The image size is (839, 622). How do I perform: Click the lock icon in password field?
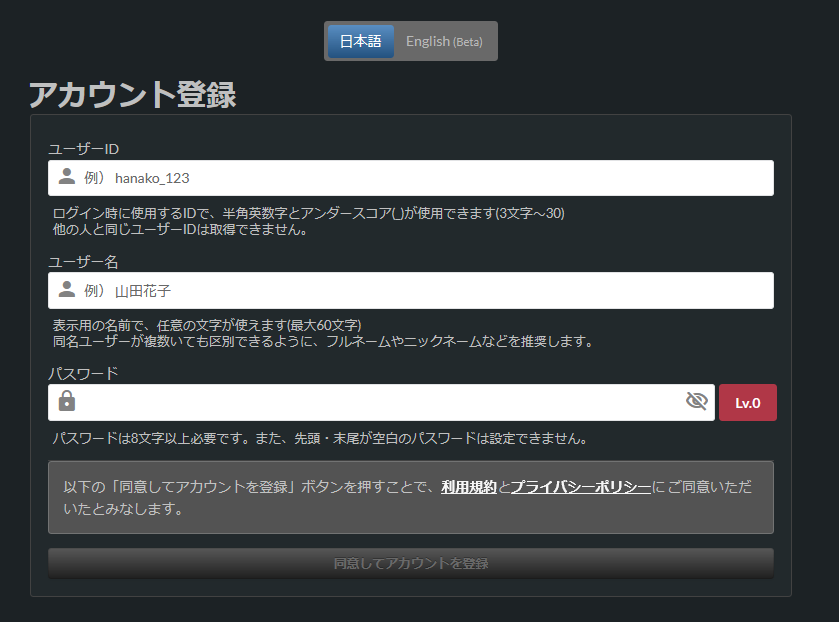(x=67, y=400)
